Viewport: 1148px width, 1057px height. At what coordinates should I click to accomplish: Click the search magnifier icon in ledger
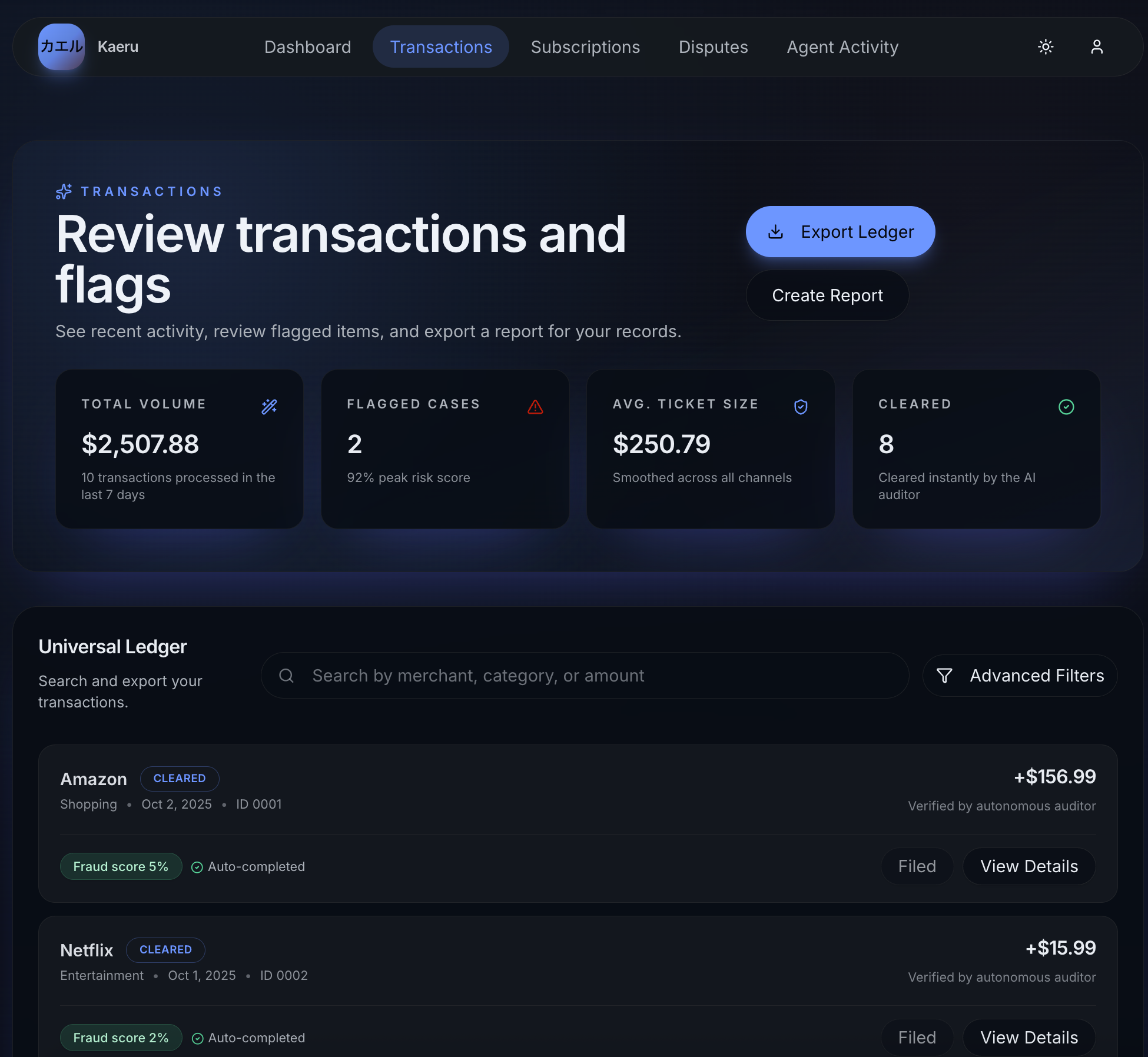(286, 676)
